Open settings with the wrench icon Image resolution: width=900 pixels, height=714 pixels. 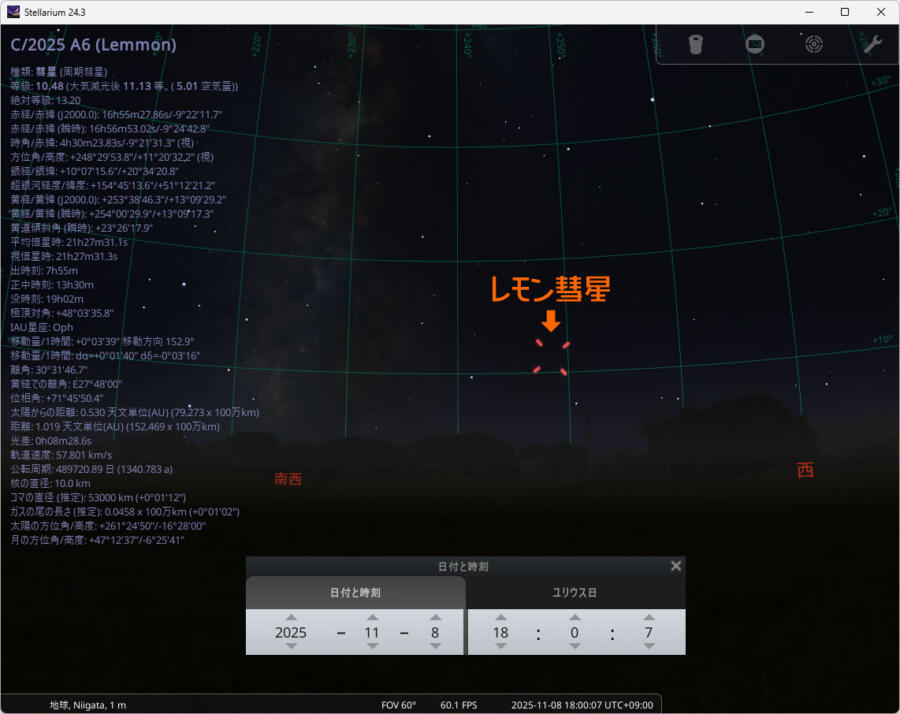[x=871, y=44]
